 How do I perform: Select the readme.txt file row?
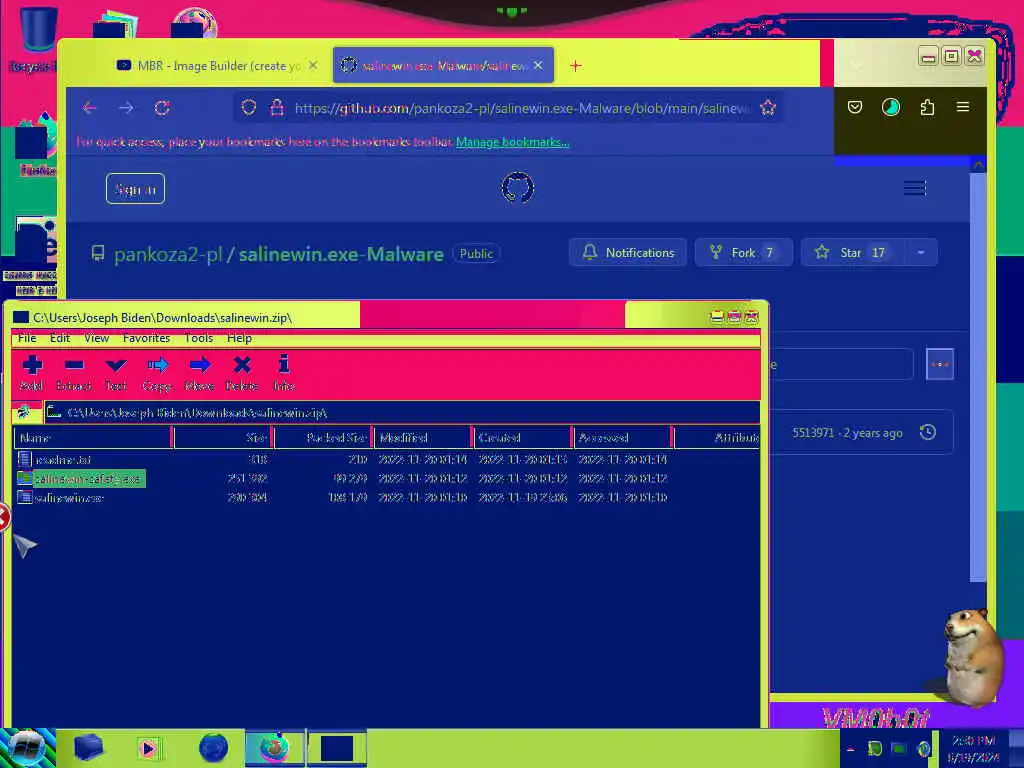pyautogui.click(x=387, y=459)
